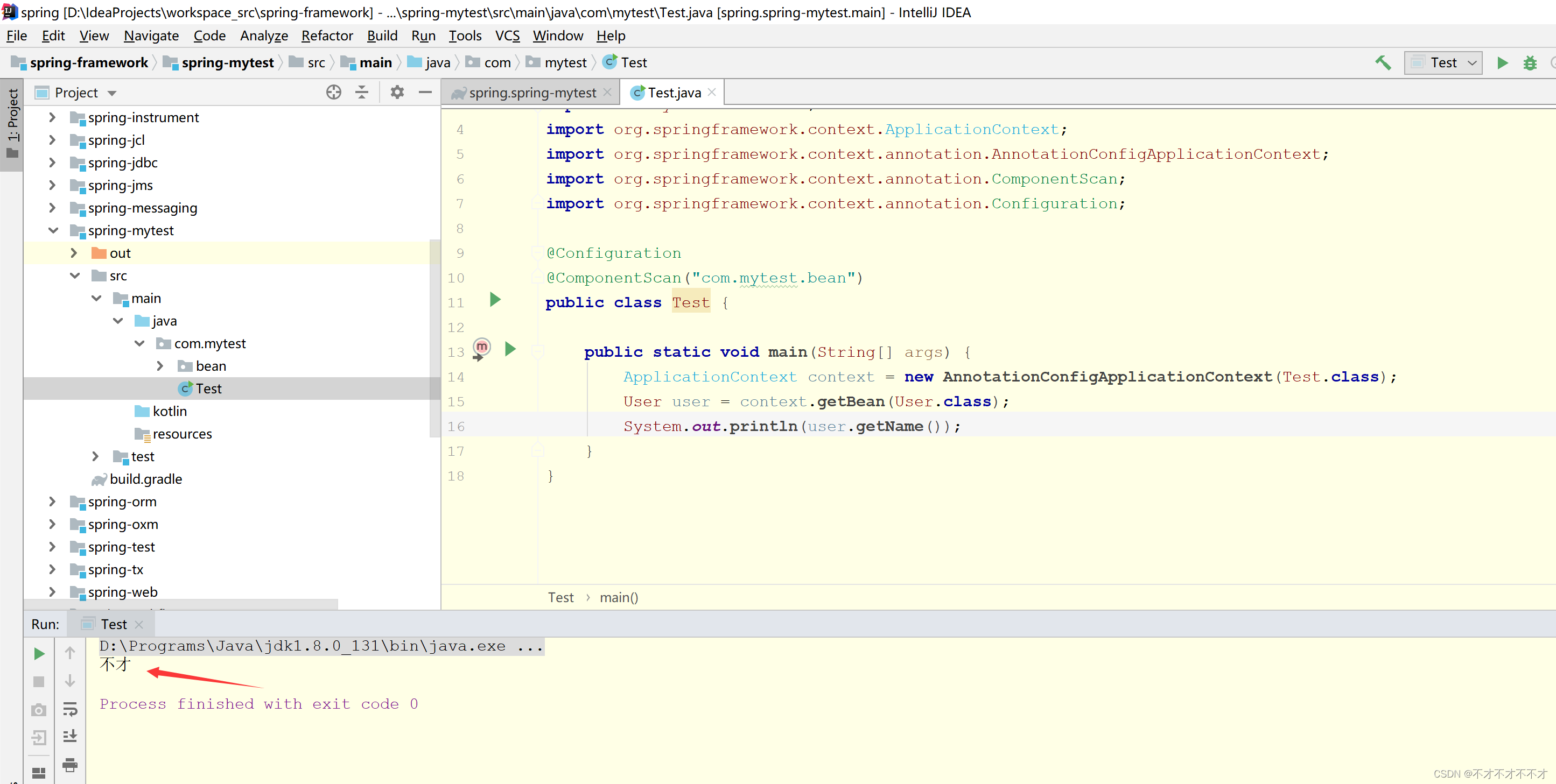Click run gutter arrow next to class Test
The width and height of the screenshot is (1556, 784).
[x=495, y=299]
